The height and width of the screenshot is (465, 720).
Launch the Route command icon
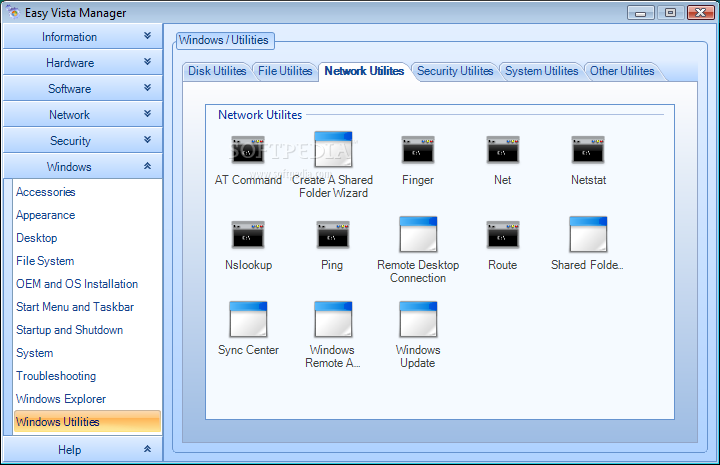pos(503,235)
